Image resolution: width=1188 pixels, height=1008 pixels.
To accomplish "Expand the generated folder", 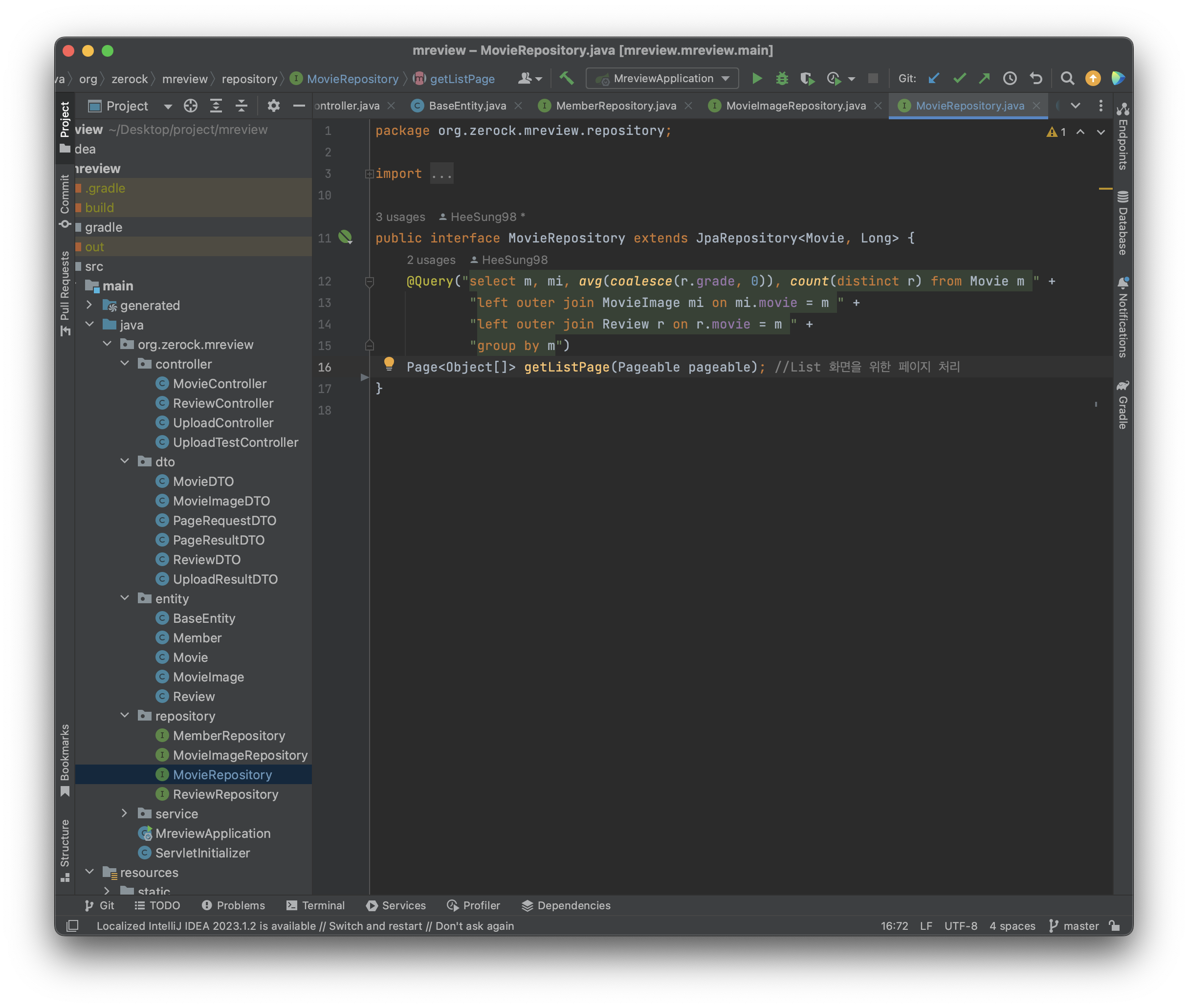I will point(89,305).
